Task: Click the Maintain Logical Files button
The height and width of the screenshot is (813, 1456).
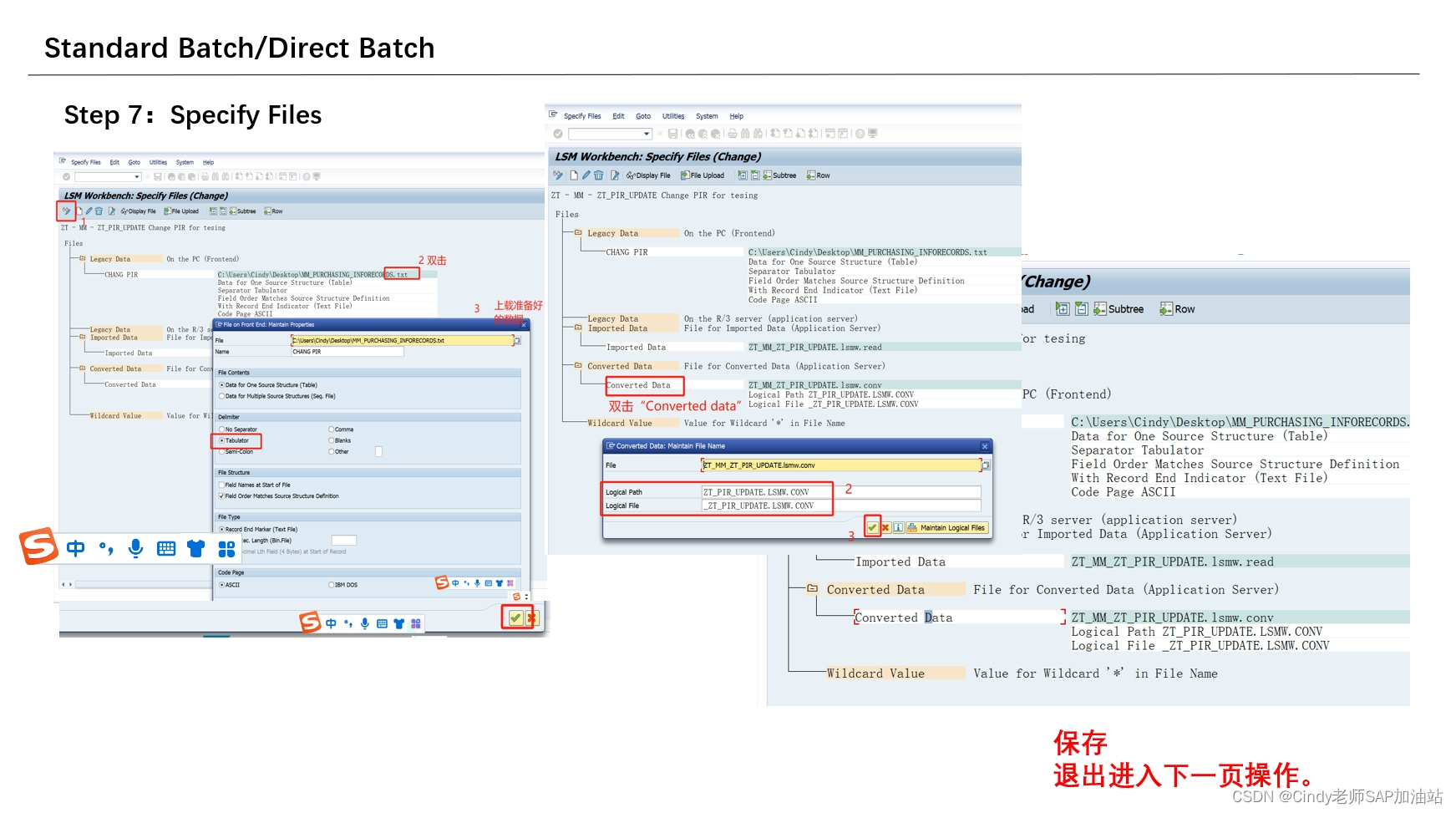Action: [x=951, y=527]
